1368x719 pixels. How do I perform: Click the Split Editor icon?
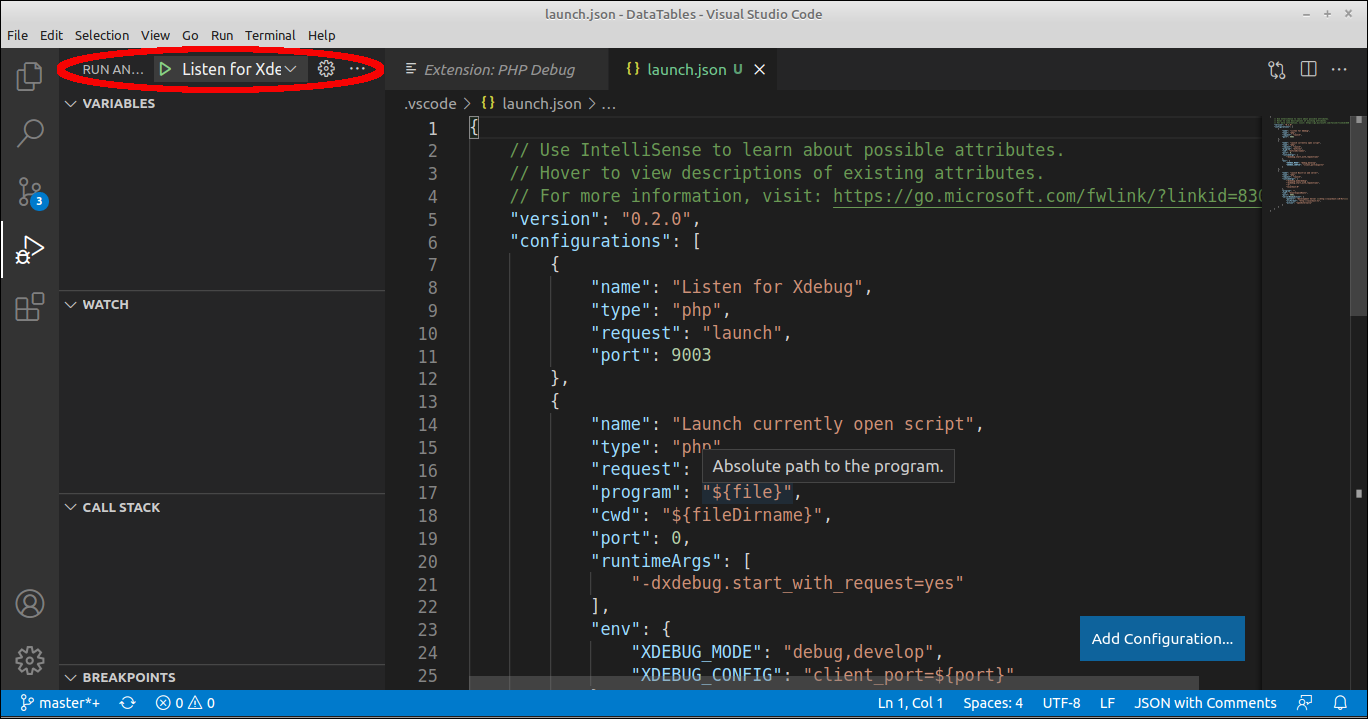point(1308,69)
